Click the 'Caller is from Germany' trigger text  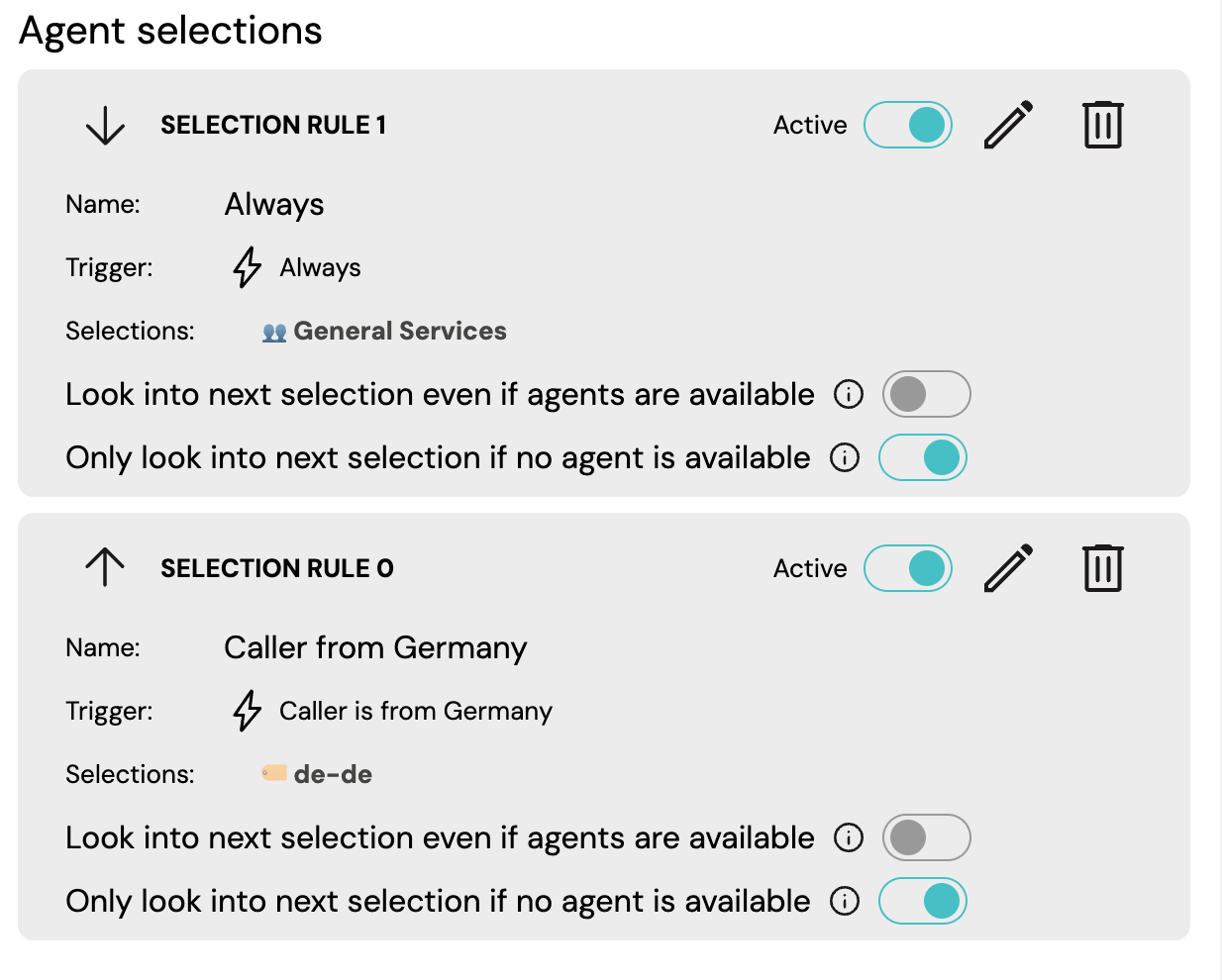[416, 711]
